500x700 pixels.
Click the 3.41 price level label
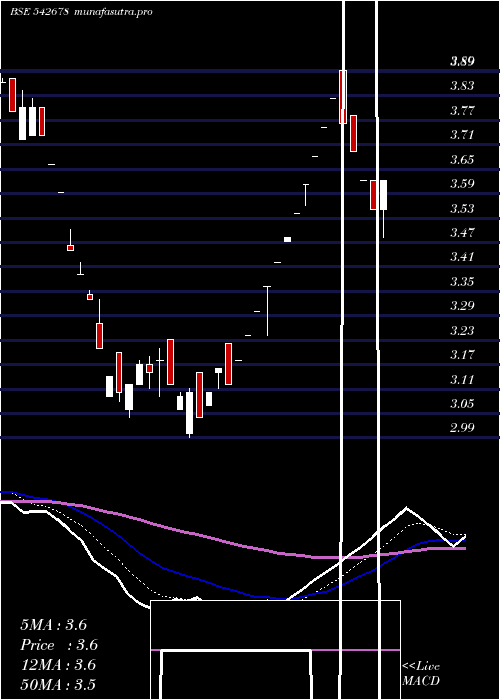tap(462, 257)
